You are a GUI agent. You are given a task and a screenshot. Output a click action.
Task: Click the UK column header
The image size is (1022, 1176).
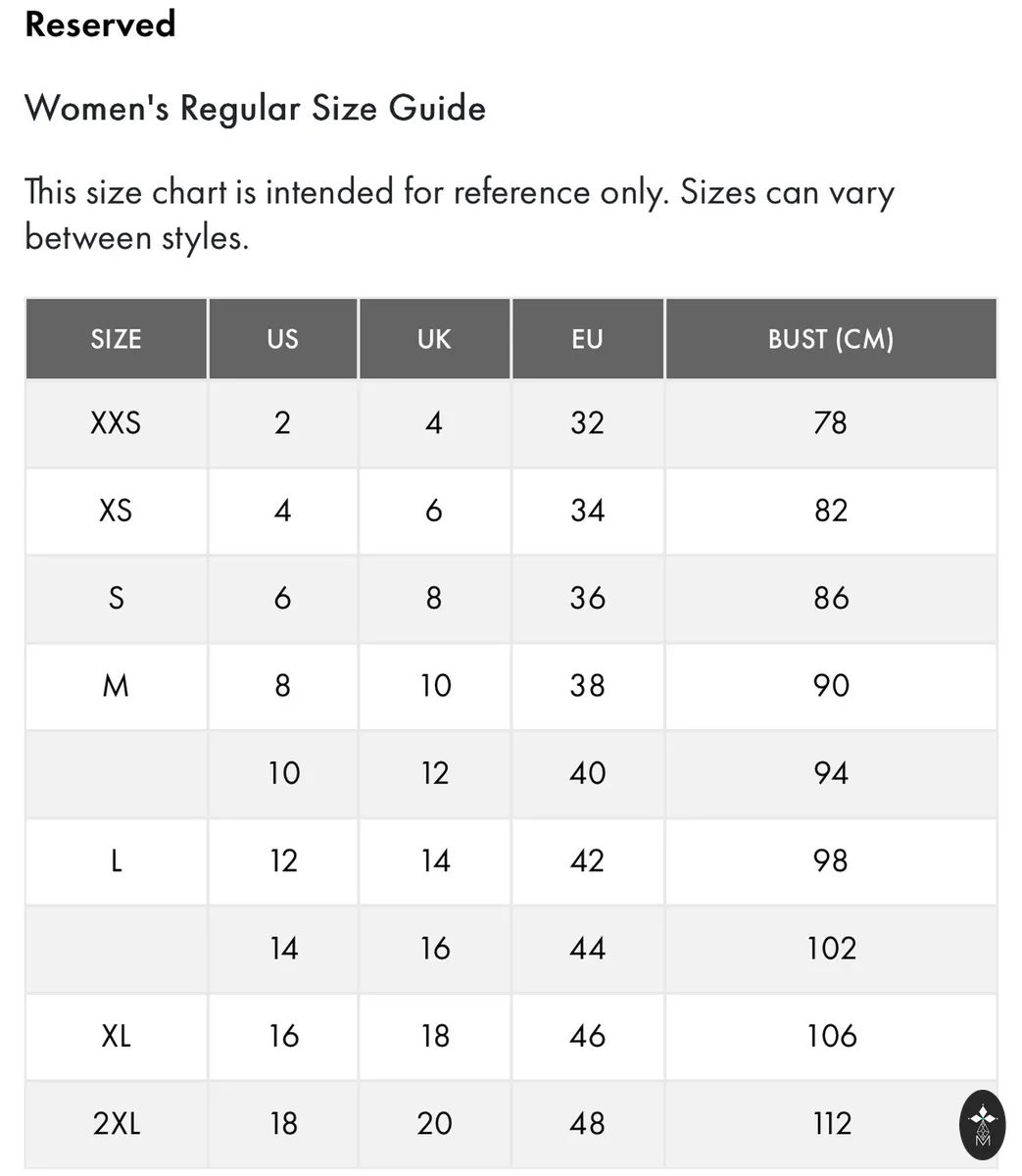[x=434, y=339]
